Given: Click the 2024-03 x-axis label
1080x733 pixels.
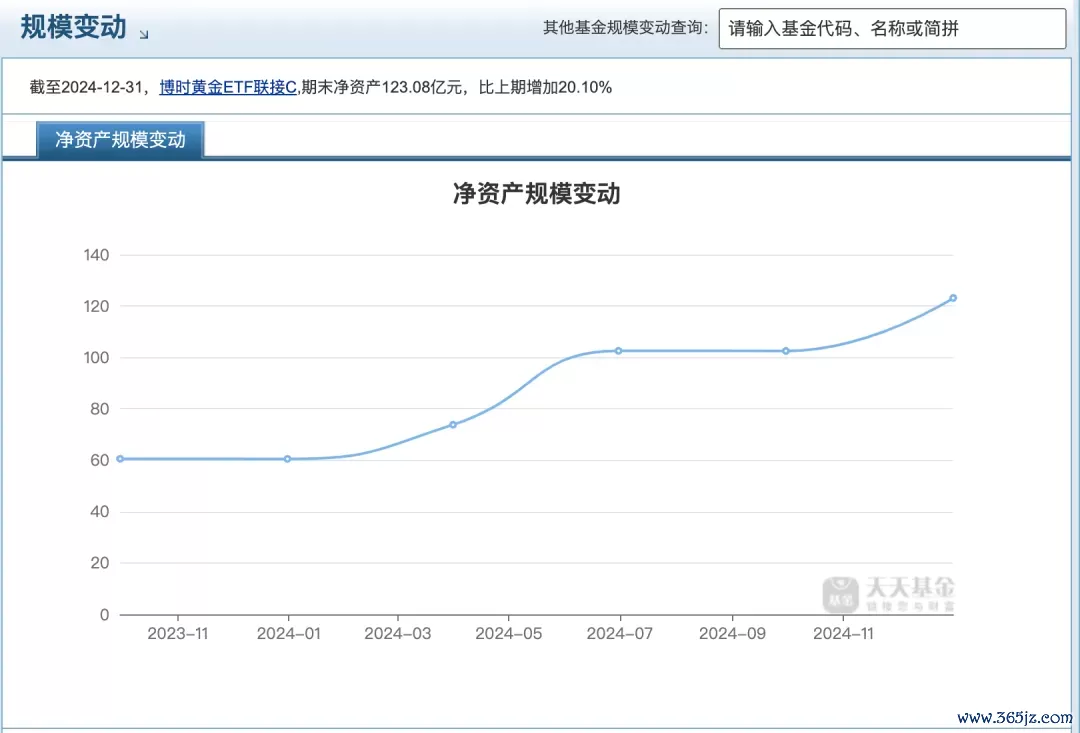Looking at the screenshot, I should (398, 634).
